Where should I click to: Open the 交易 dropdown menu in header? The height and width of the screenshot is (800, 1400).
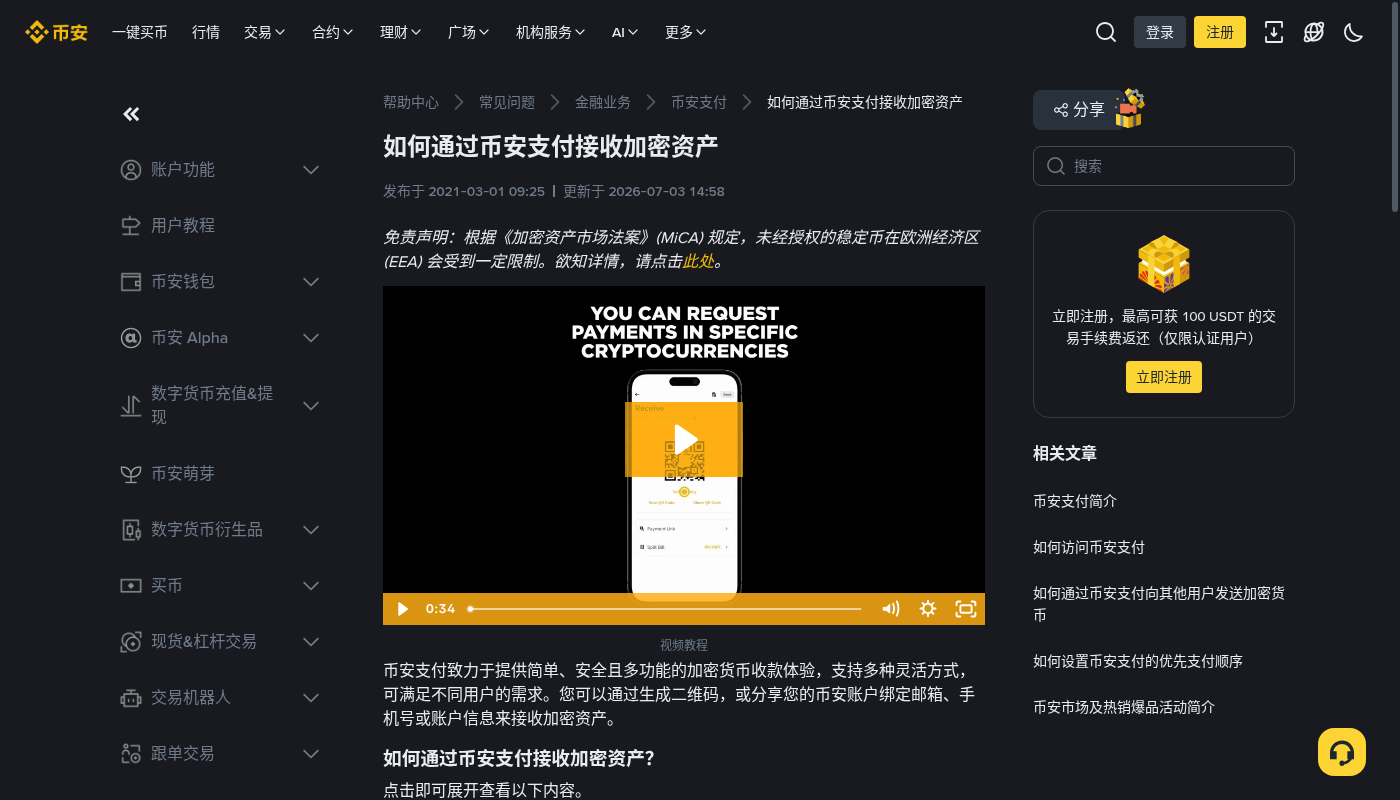[x=265, y=32]
